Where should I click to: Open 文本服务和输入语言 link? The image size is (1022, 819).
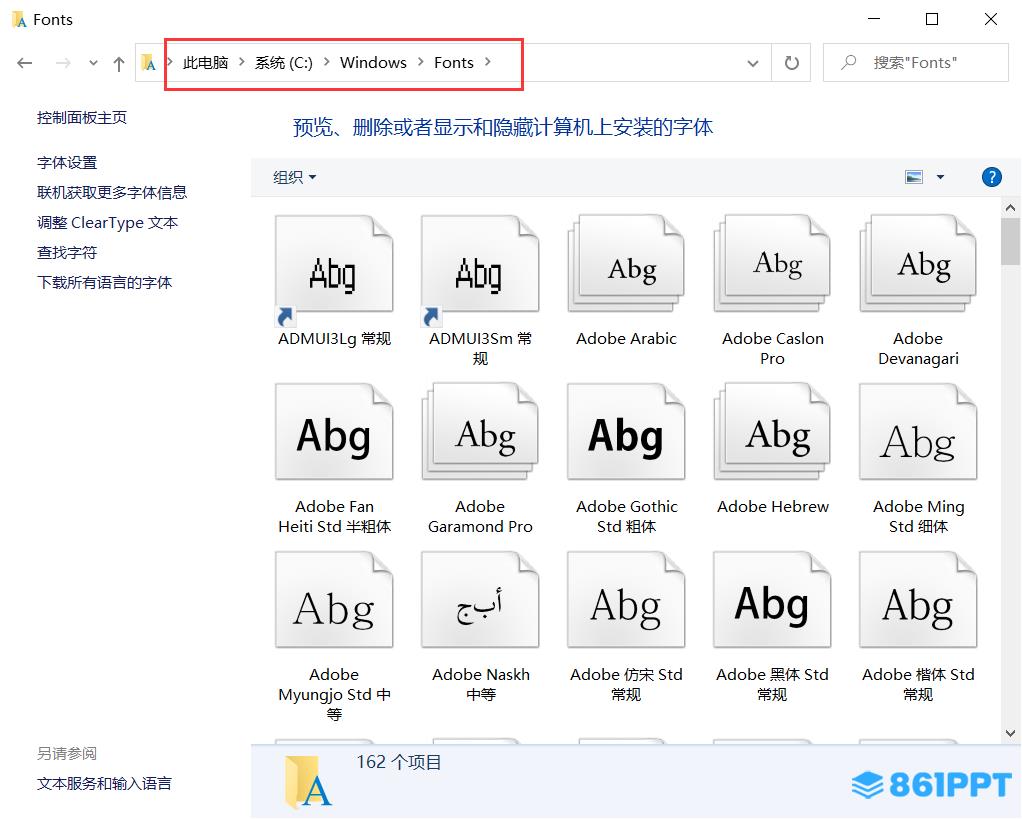[x=104, y=784]
